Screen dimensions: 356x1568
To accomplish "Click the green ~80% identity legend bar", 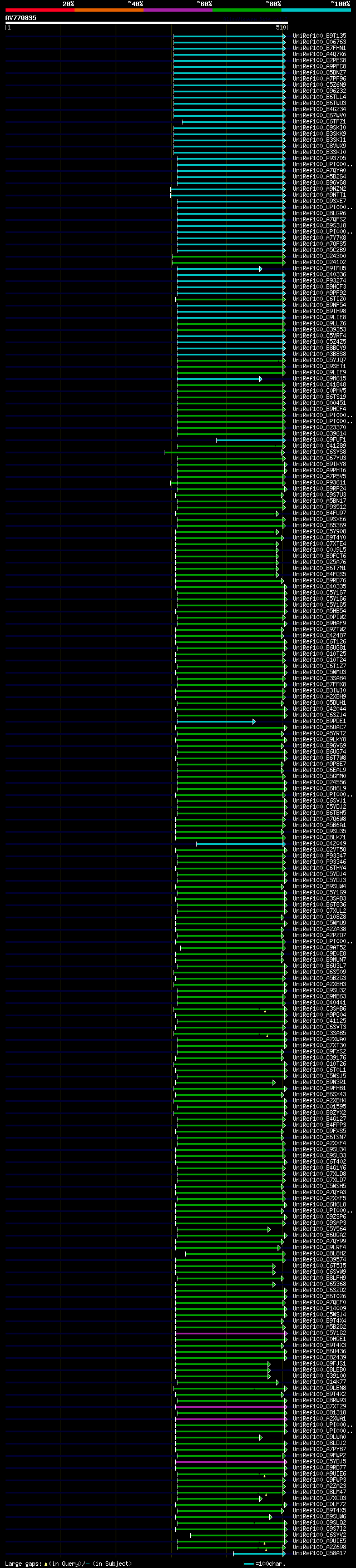I will click(247, 10).
